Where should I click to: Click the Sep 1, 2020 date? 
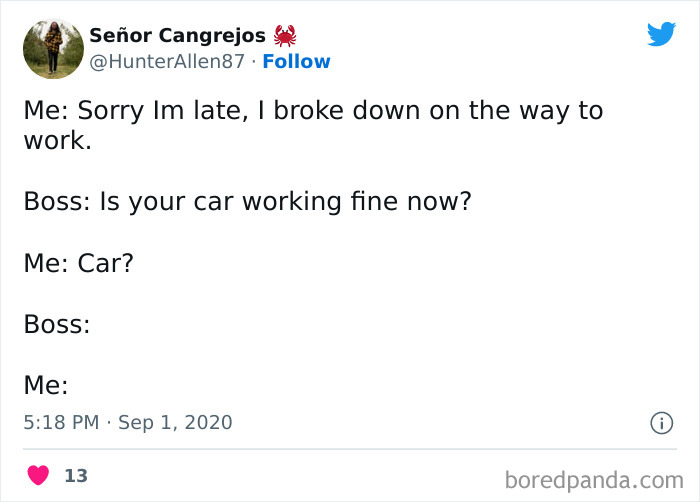(175, 423)
